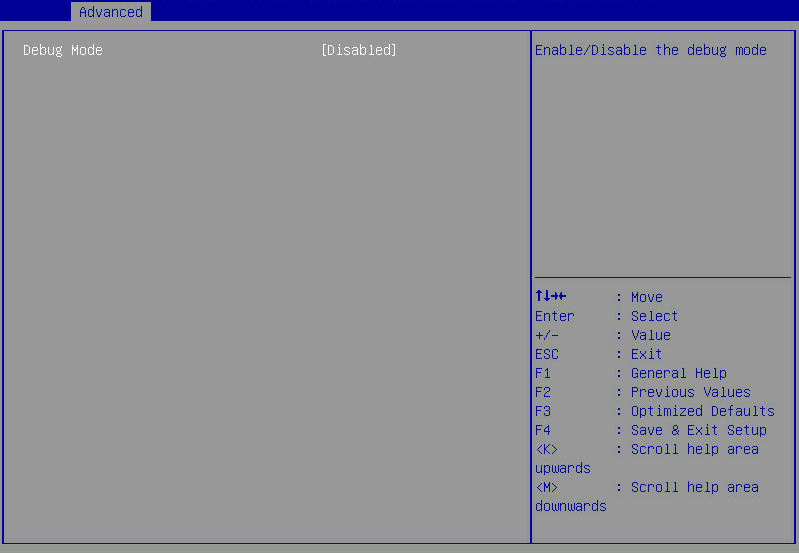Screen dimensions: 799x553
Task: Click the '<K> : Scroll help area upwards' hint
Action: [647, 458]
